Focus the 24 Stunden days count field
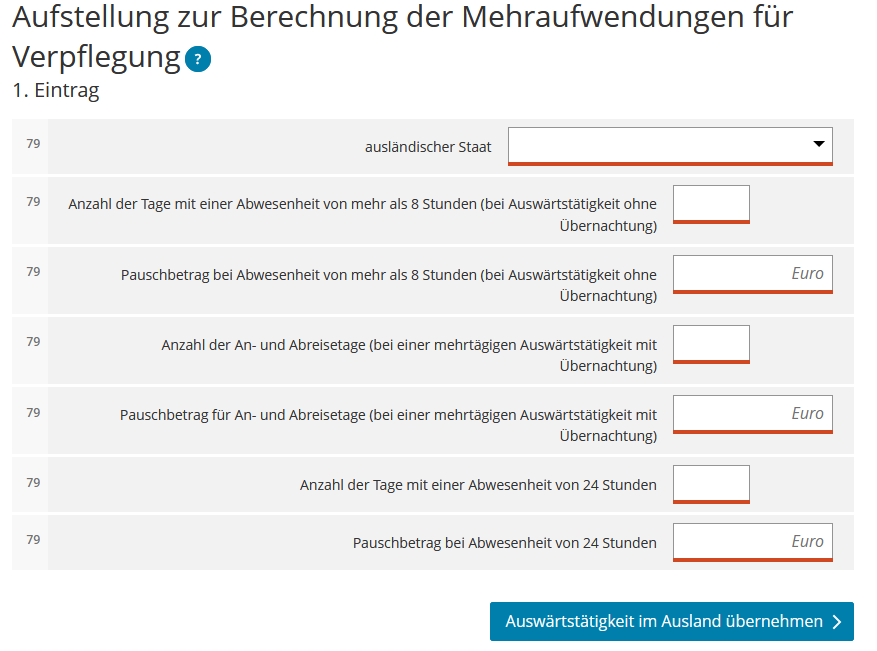The image size is (877, 651). pos(711,484)
